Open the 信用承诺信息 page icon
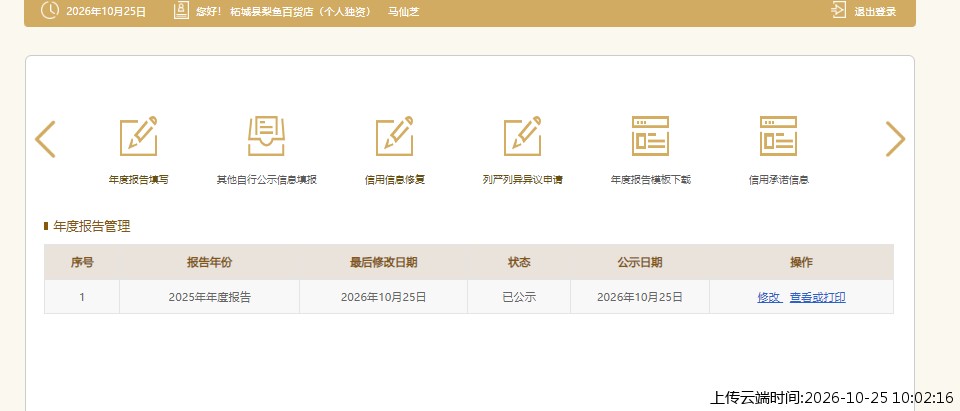This screenshot has height=411, width=960. pos(778,136)
